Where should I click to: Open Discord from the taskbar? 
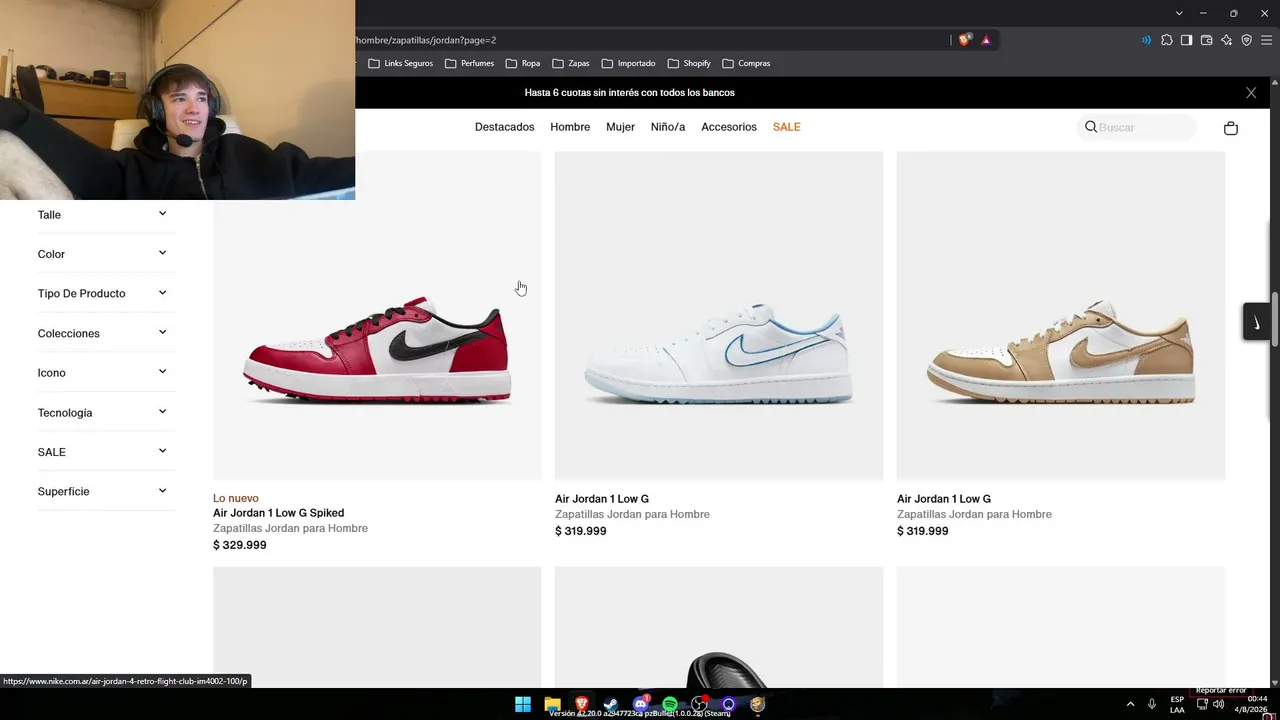click(x=641, y=704)
